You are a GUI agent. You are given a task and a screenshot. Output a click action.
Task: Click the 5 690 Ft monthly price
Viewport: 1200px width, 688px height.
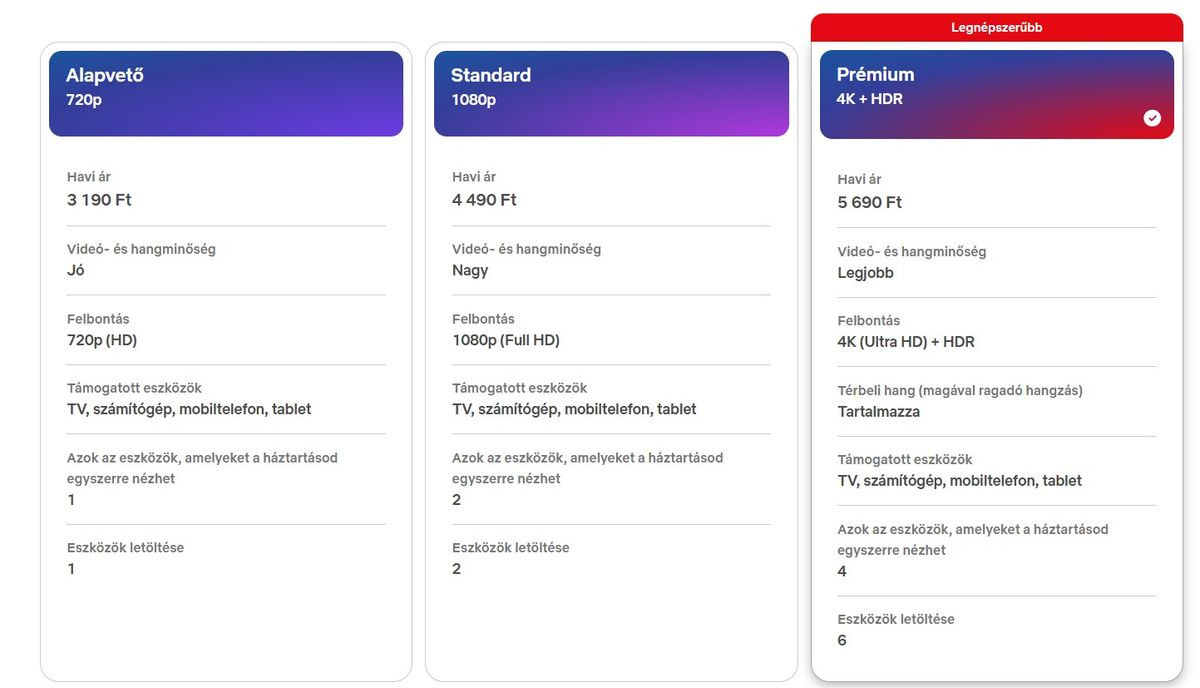(x=870, y=202)
